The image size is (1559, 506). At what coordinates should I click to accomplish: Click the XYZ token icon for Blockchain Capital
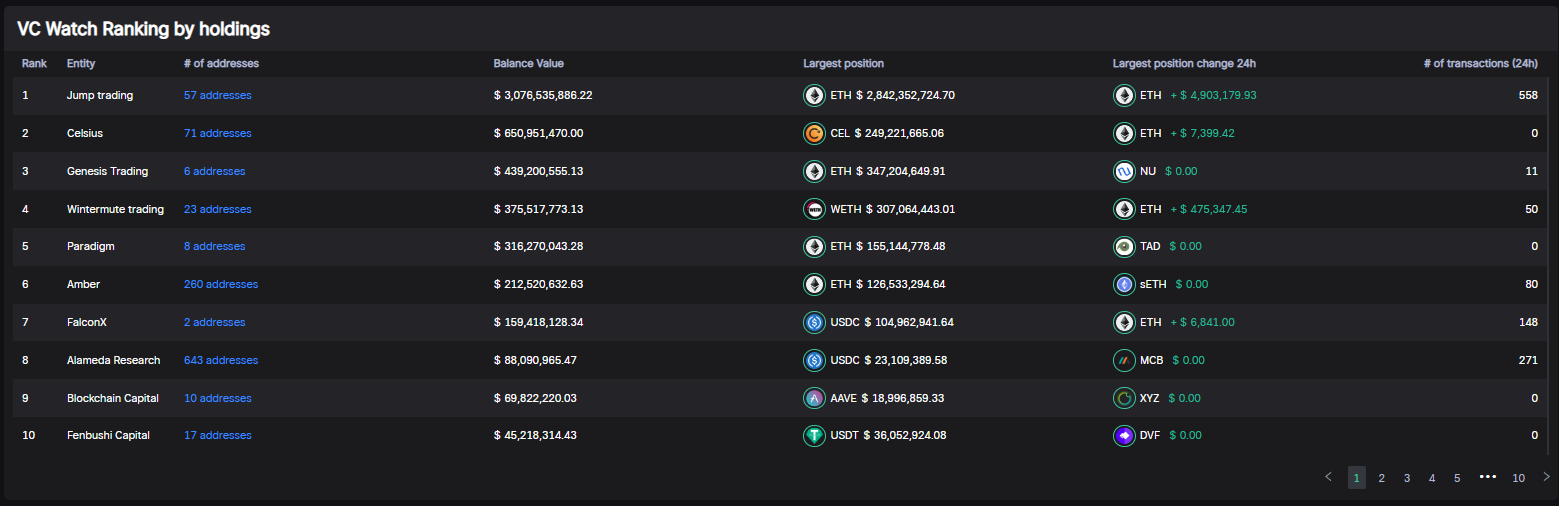pyautogui.click(x=1124, y=398)
